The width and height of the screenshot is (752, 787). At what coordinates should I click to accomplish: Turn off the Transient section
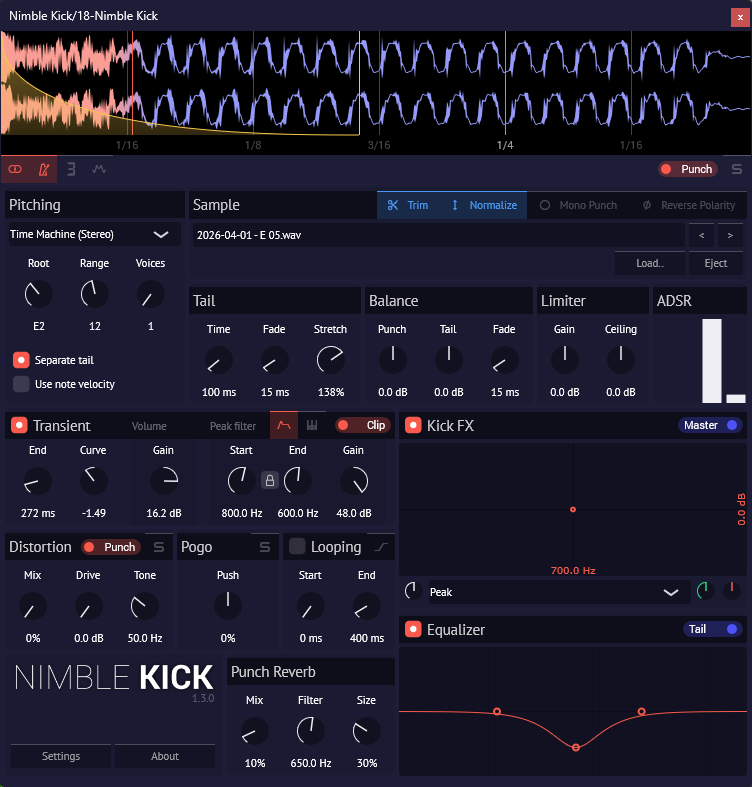[x=19, y=425]
